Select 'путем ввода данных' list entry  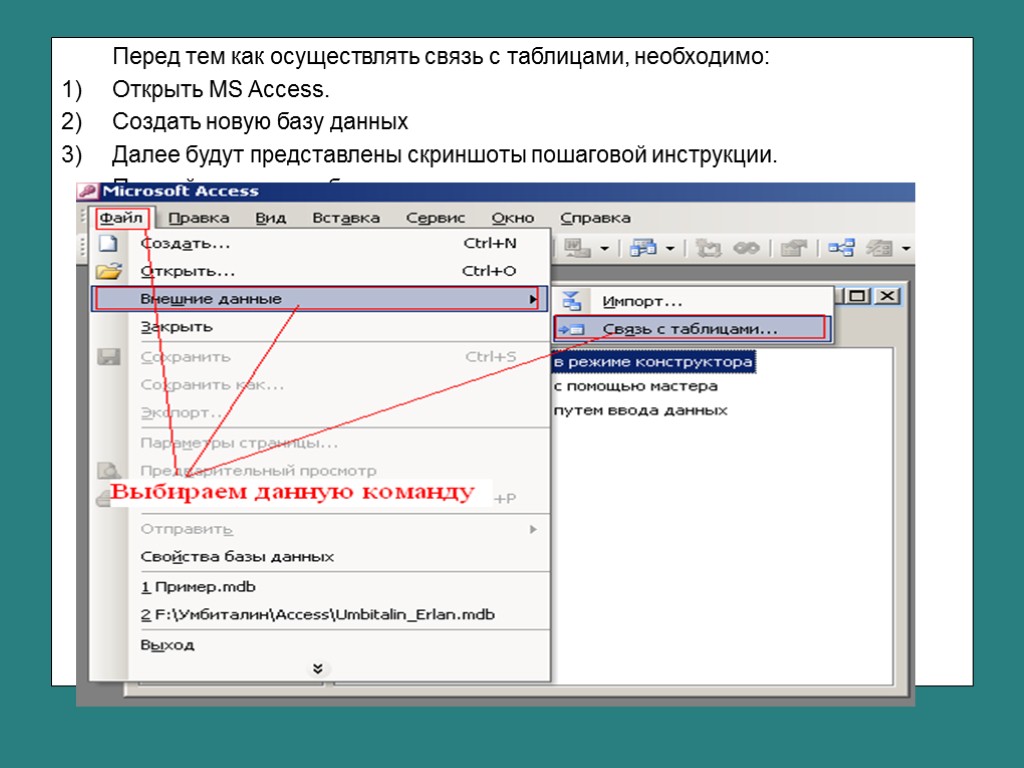point(640,410)
